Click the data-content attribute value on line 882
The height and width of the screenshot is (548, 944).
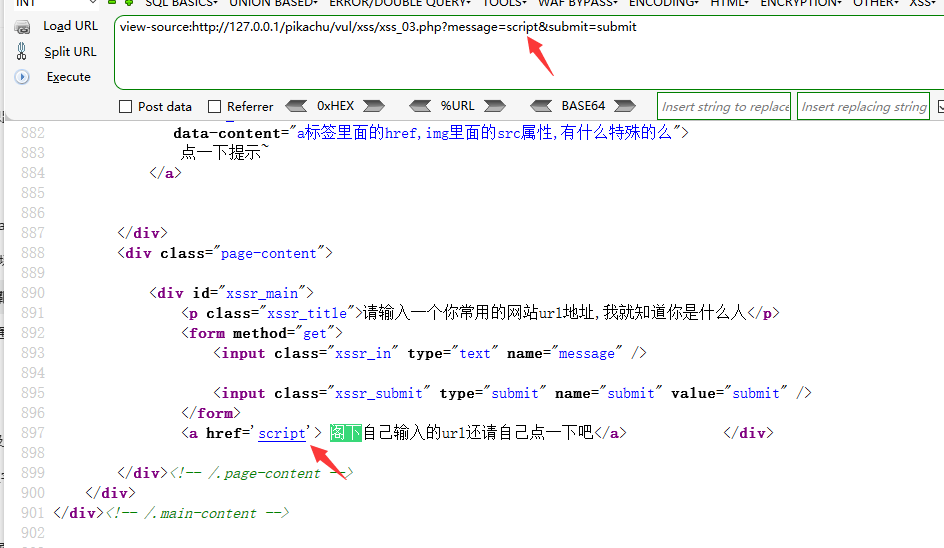click(485, 132)
